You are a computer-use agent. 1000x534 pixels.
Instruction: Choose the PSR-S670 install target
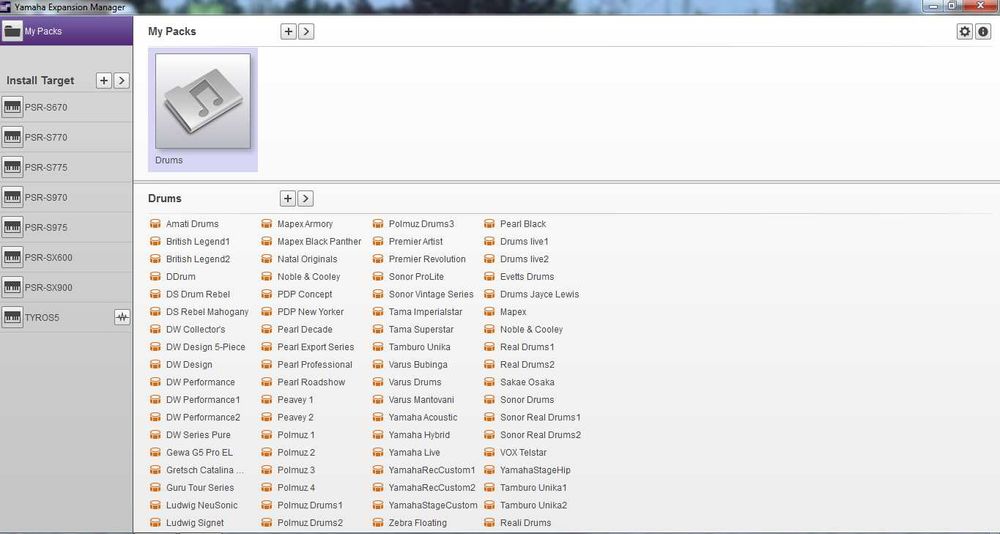tap(66, 107)
